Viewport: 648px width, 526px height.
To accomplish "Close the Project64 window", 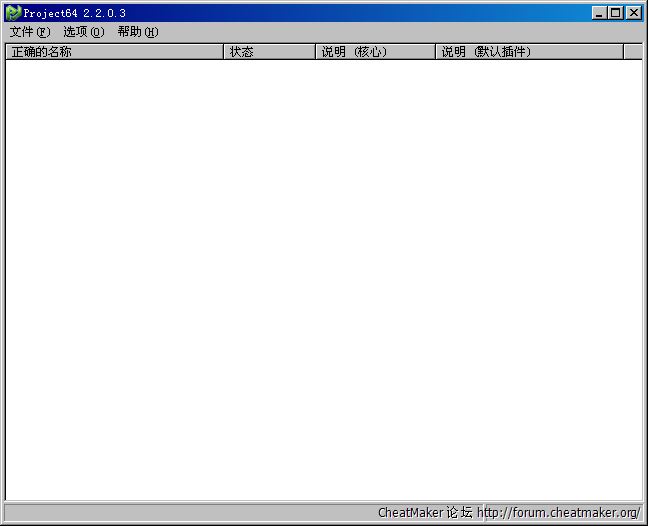I will click(633, 13).
